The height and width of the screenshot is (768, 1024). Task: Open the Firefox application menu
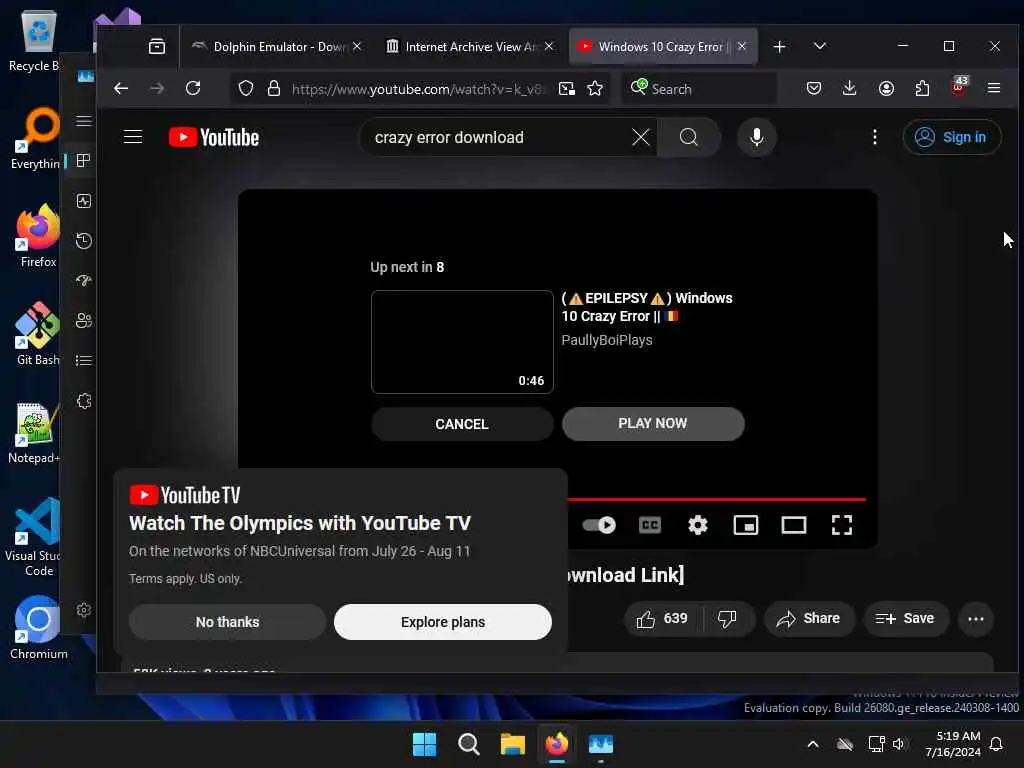994,88
